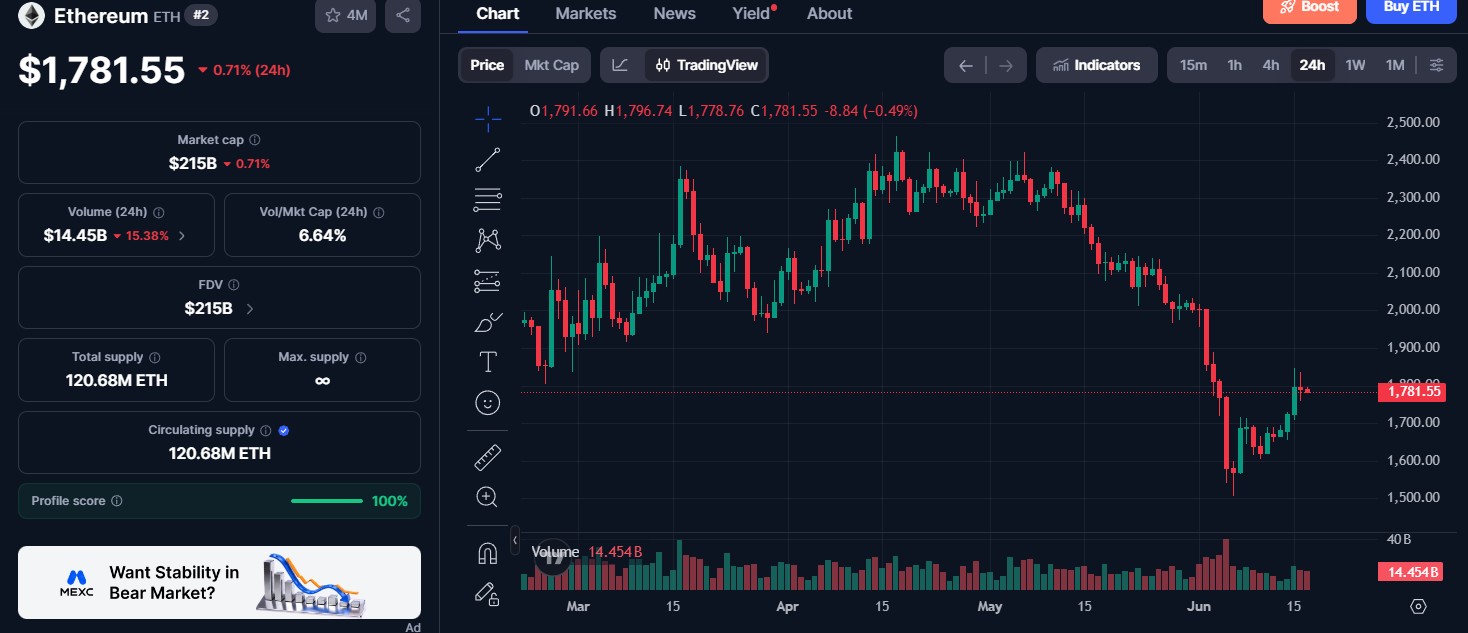Toggle the magnet mode tool
The height and width of the screenshot is (633, 1468).
point(488,553)
